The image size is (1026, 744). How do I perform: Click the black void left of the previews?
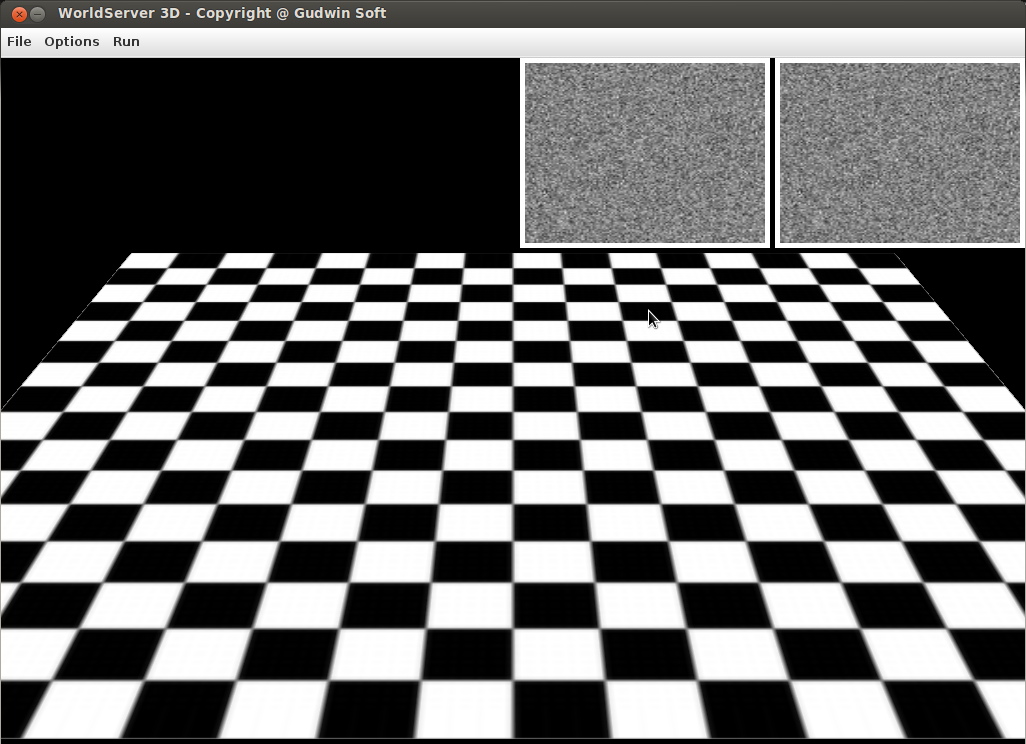click(x=260, y=150)
